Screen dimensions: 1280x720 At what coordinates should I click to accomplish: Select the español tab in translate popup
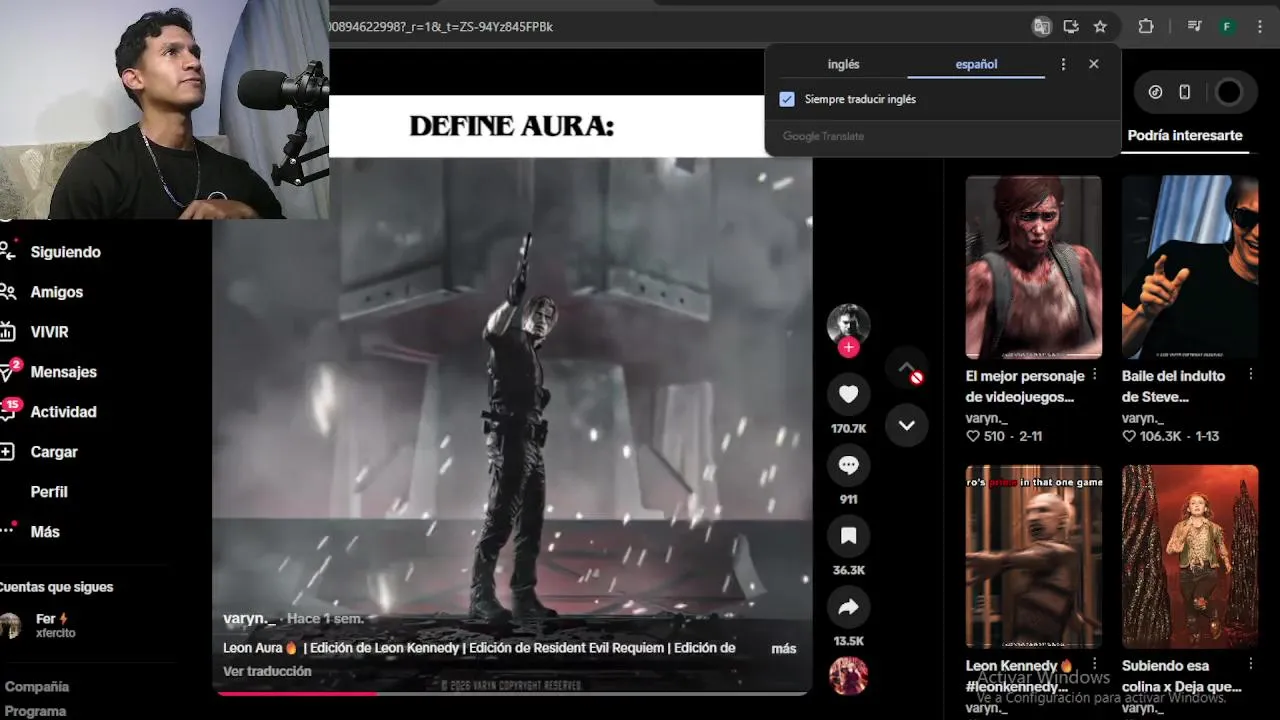[x=976, y=64]
